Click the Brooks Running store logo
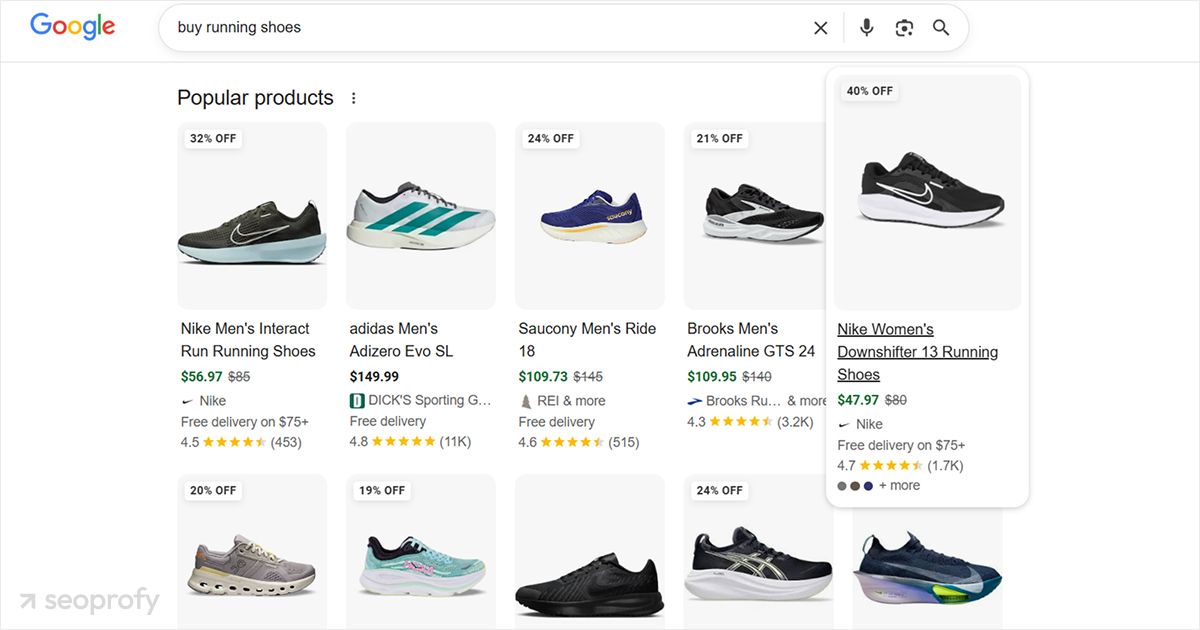This screenshot has width=1200, height=630. (x=695, y=401)
